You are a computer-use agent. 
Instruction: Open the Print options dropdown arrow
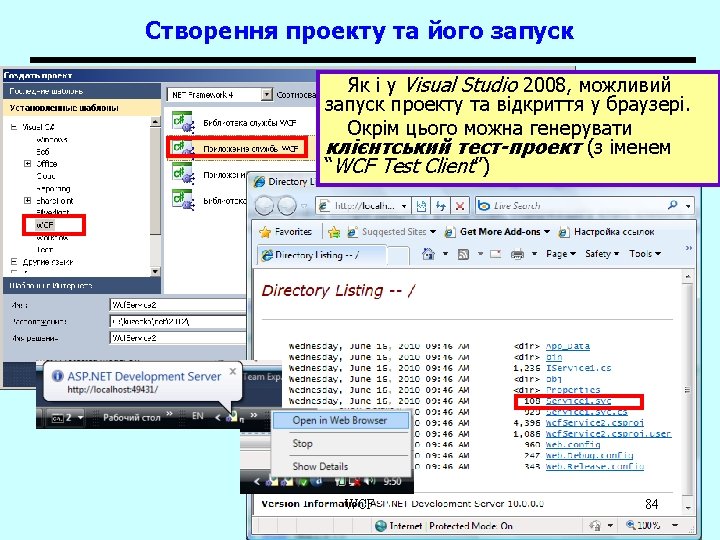click(534, 253)
